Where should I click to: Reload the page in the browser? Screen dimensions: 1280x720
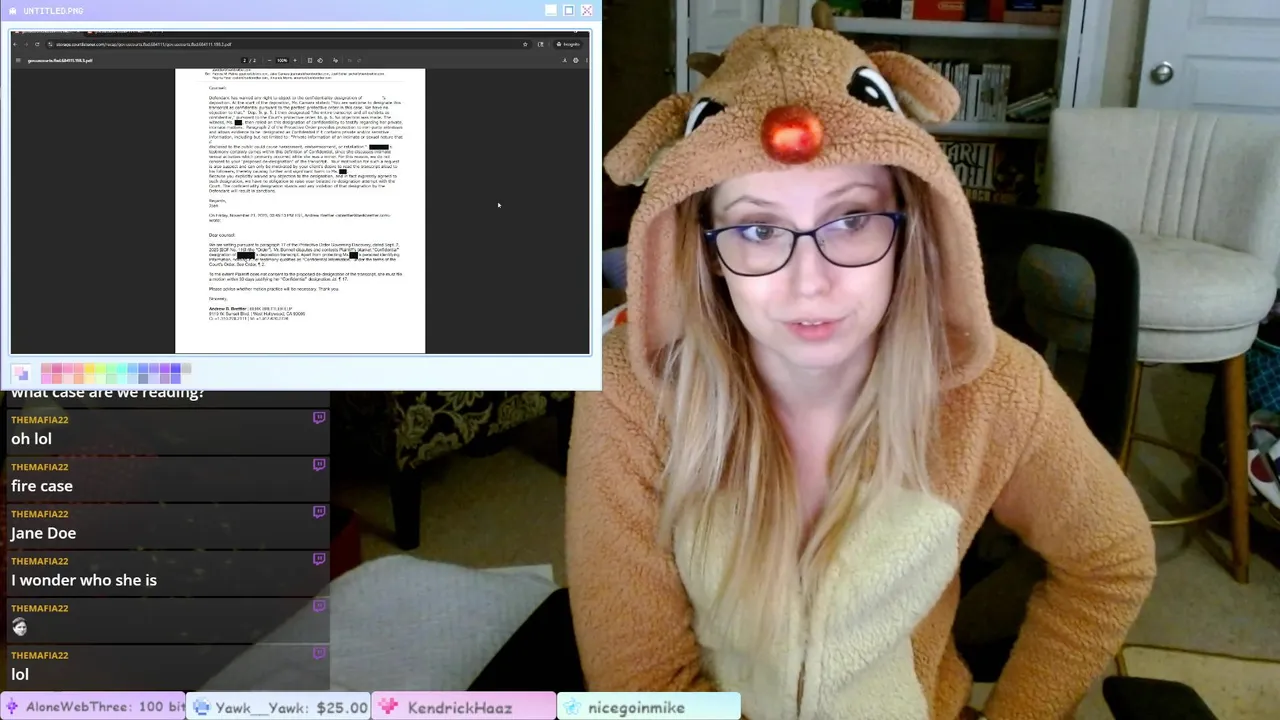[x=37, y=44]
